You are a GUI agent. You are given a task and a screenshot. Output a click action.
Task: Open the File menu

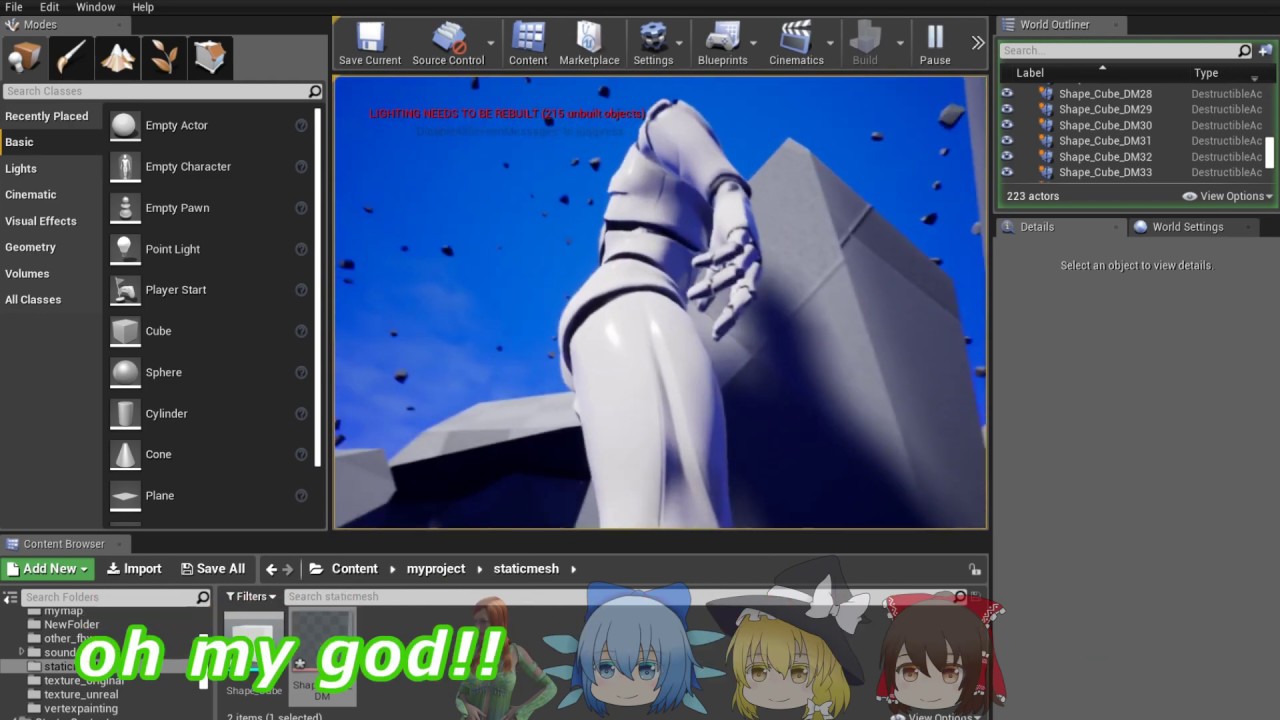(14, 7)
